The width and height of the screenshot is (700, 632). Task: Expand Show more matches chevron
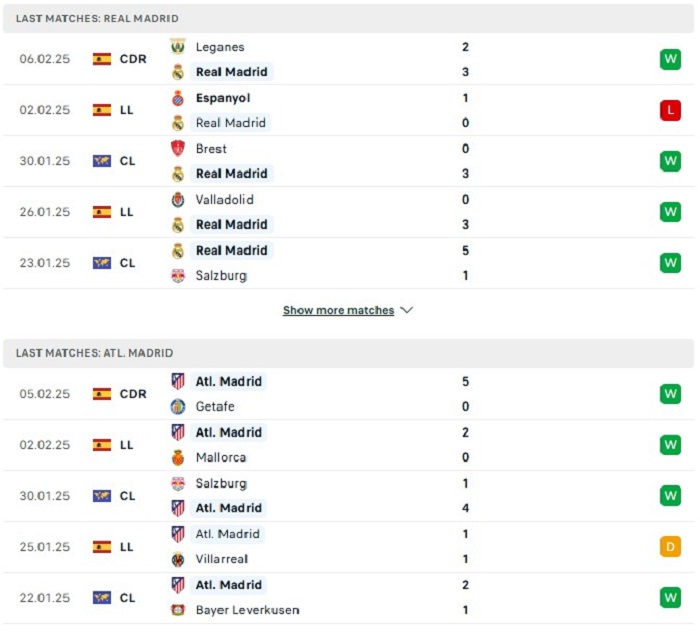pos(407,310)
